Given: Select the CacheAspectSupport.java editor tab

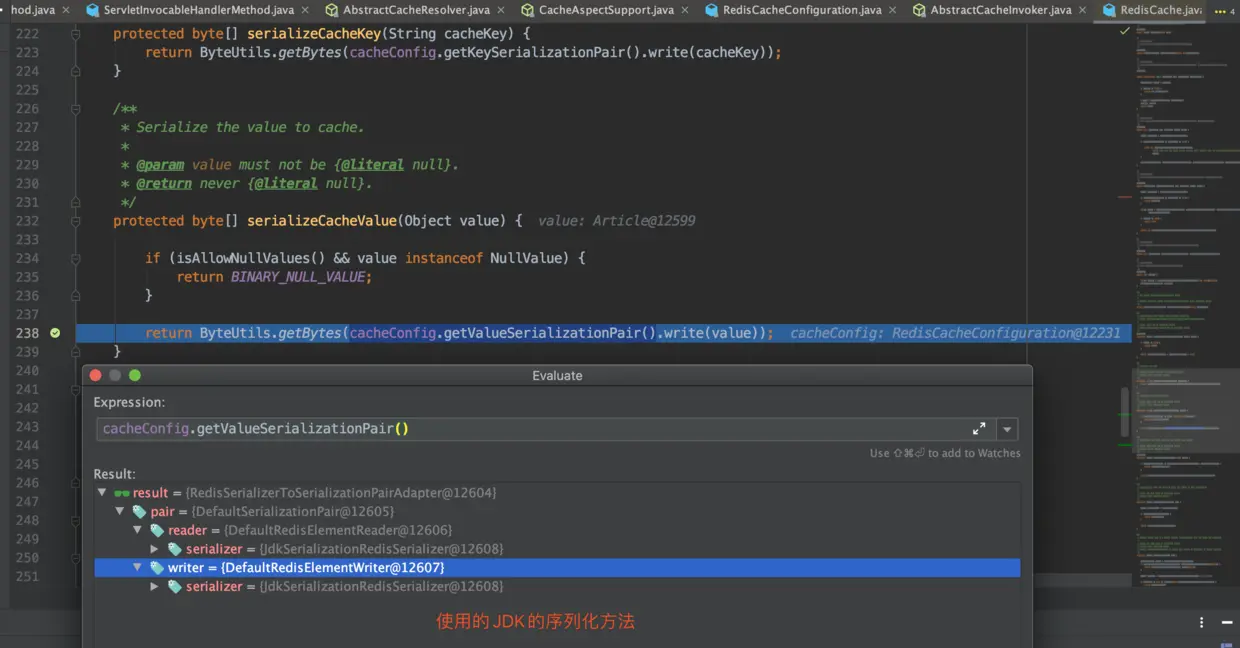Looking at the screenshot, I should point(605,10).
